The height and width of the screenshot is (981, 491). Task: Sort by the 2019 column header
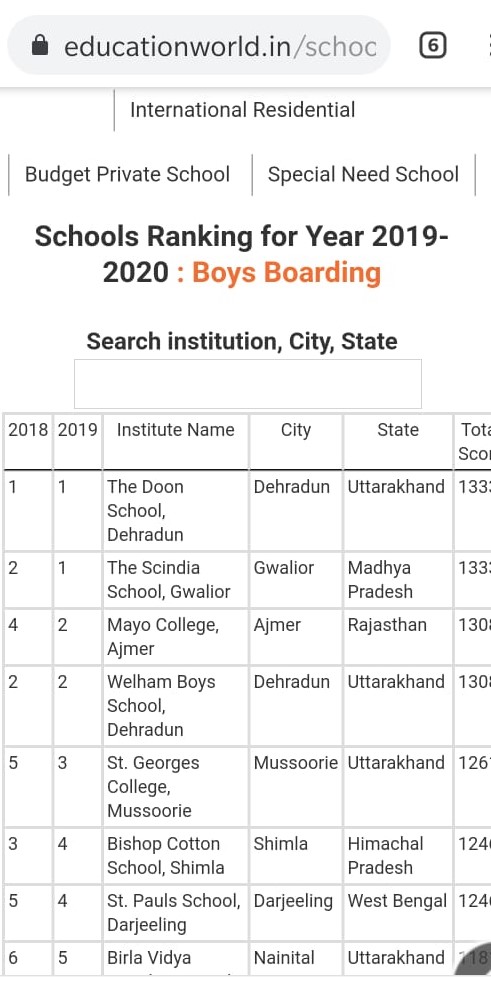[78, 430]
